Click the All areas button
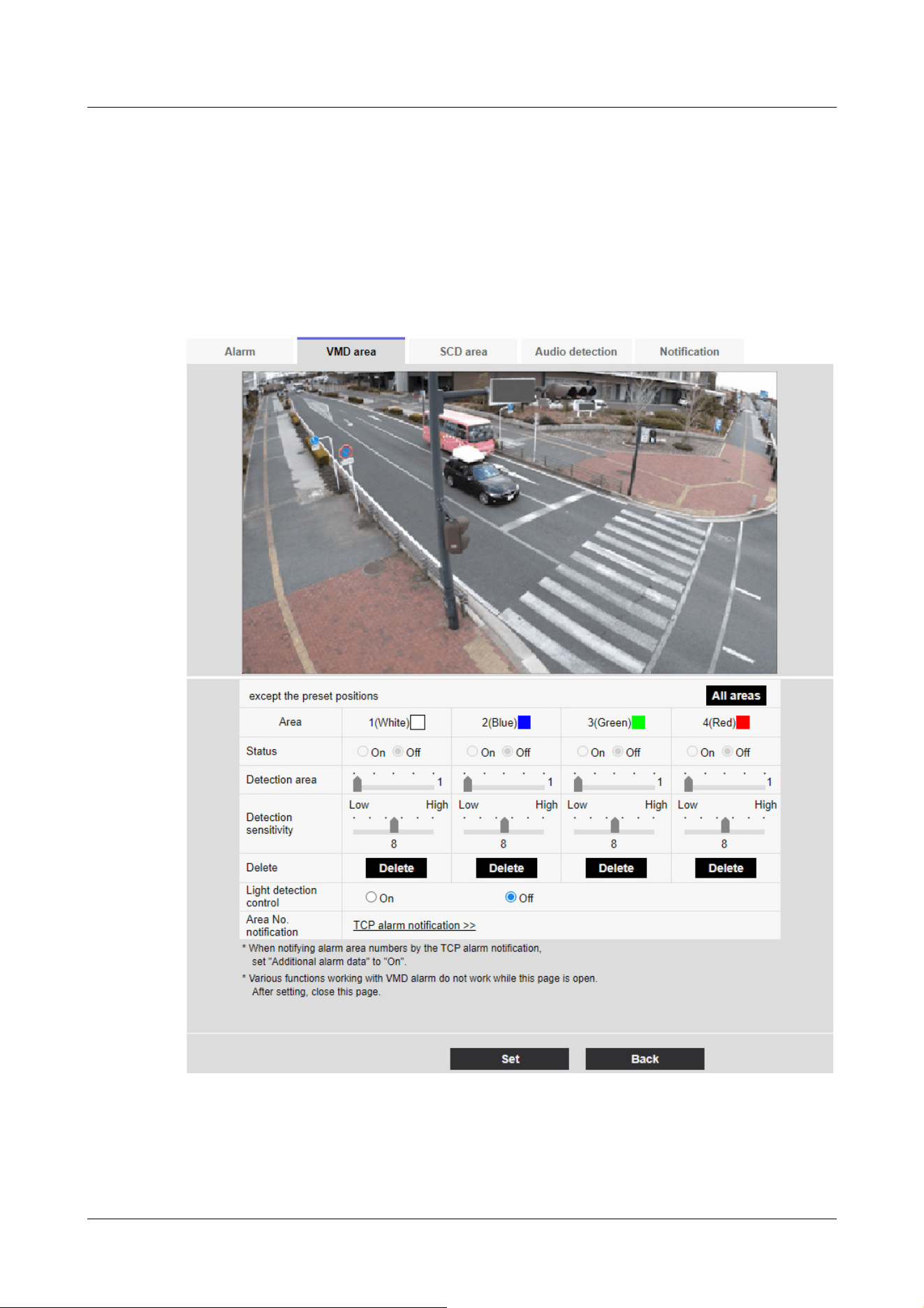The width and height of the screenshot is (924, 1308). pyautogui.click(x=736, y=695)
